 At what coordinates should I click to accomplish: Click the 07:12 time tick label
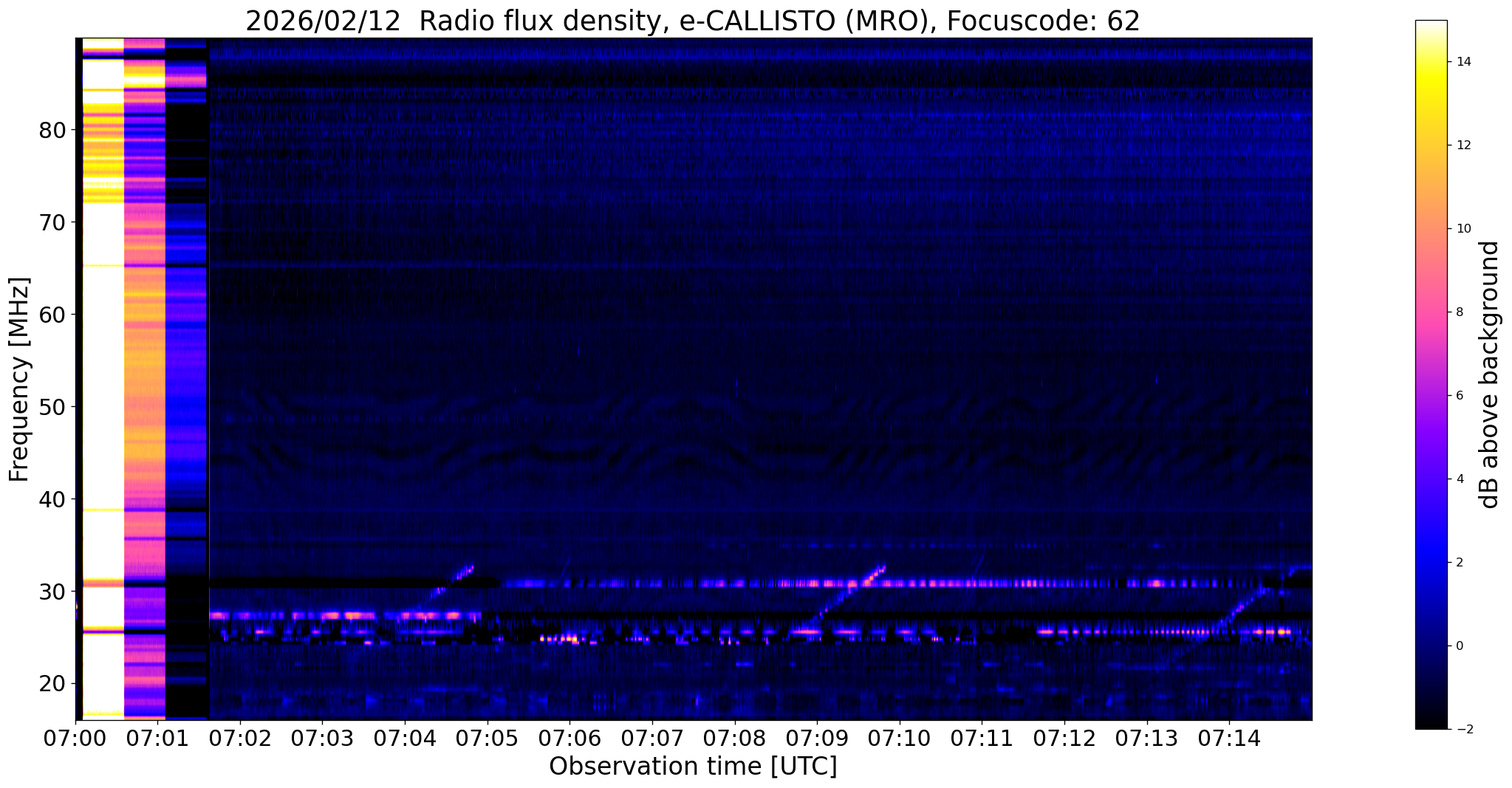[1064, 738]
